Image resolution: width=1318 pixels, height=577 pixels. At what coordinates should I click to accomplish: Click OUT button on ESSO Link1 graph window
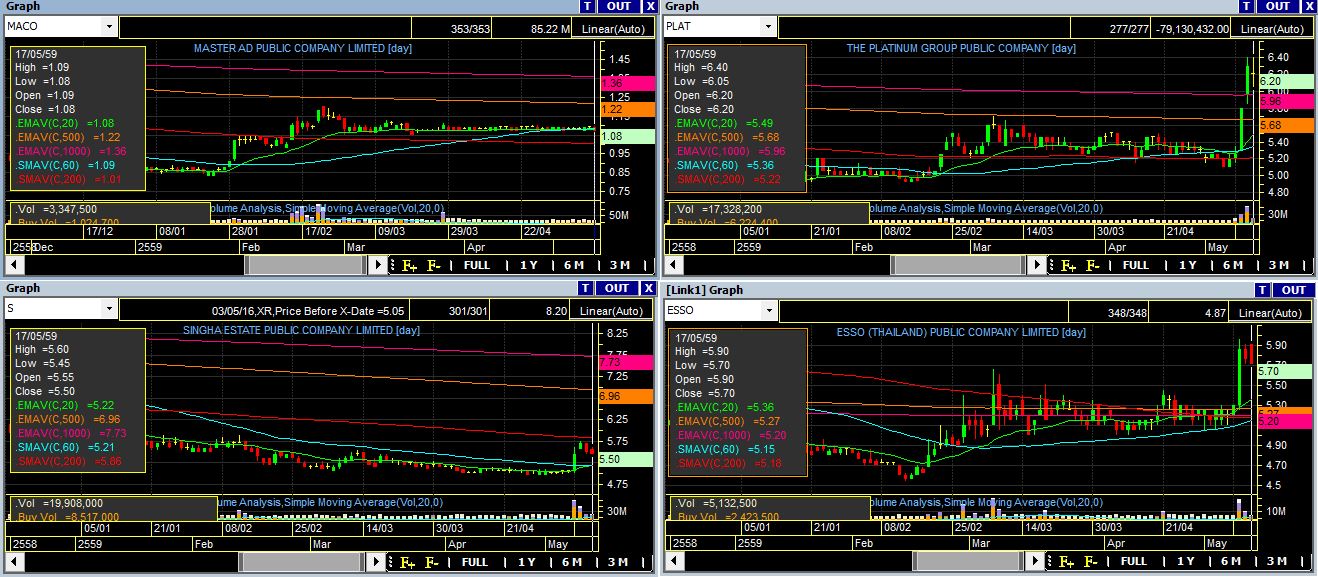pyautogui.click(x=1294, y=290)
